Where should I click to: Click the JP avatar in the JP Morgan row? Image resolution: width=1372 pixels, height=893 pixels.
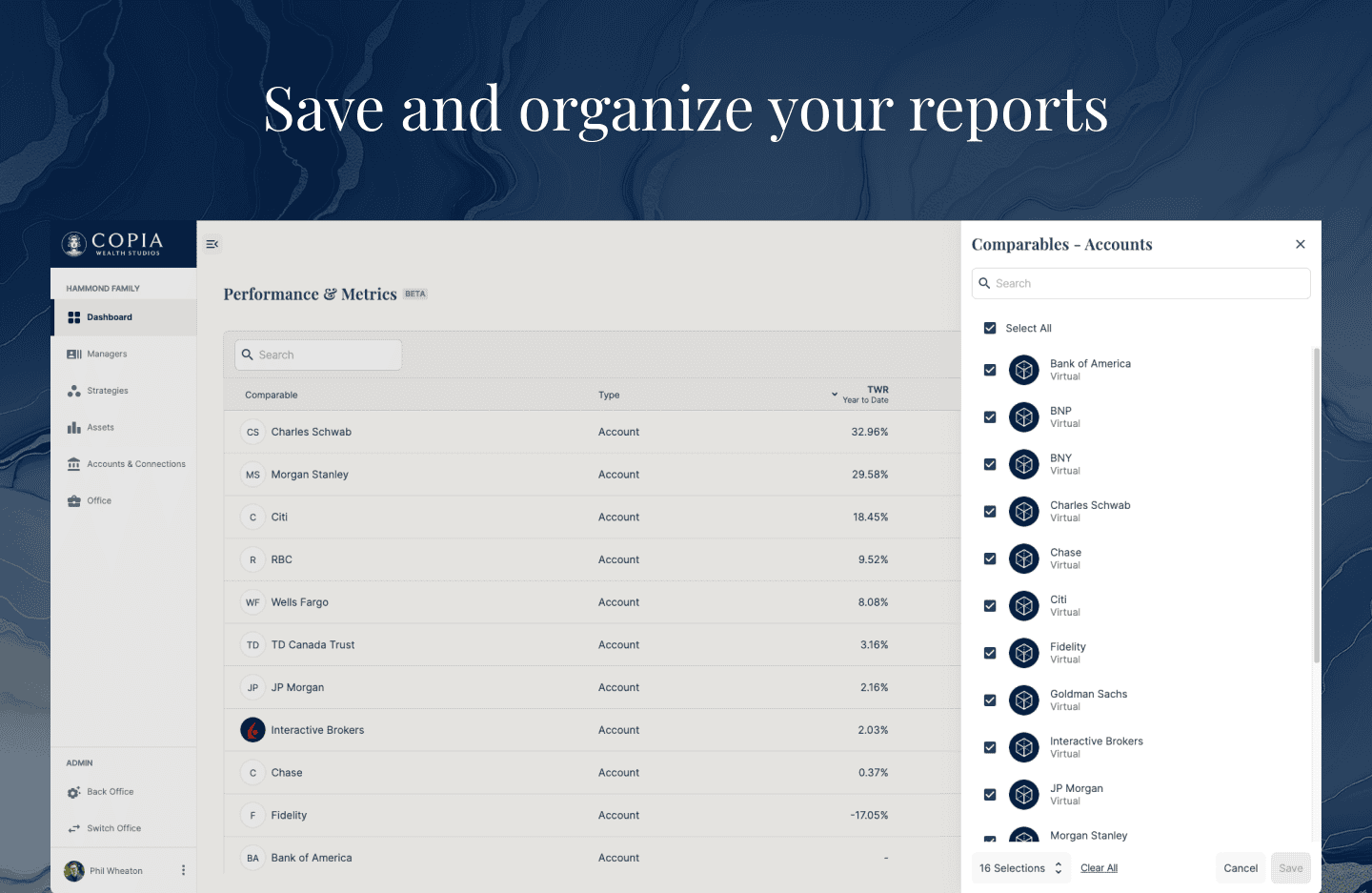[252, 687]
